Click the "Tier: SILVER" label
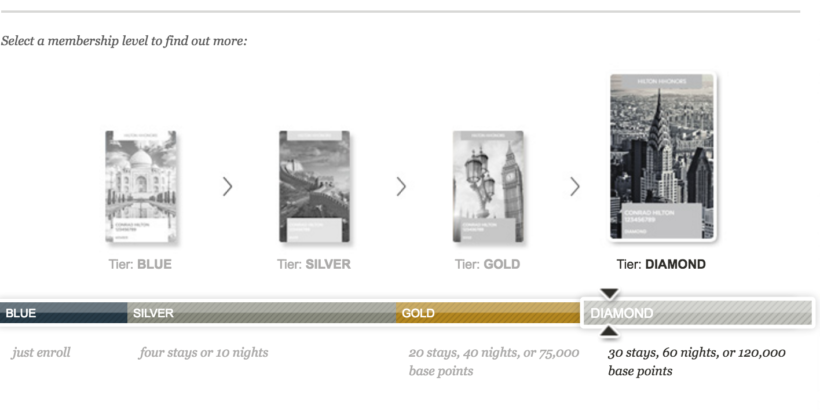This screenshot has height=410, width=820. [314, 265]
